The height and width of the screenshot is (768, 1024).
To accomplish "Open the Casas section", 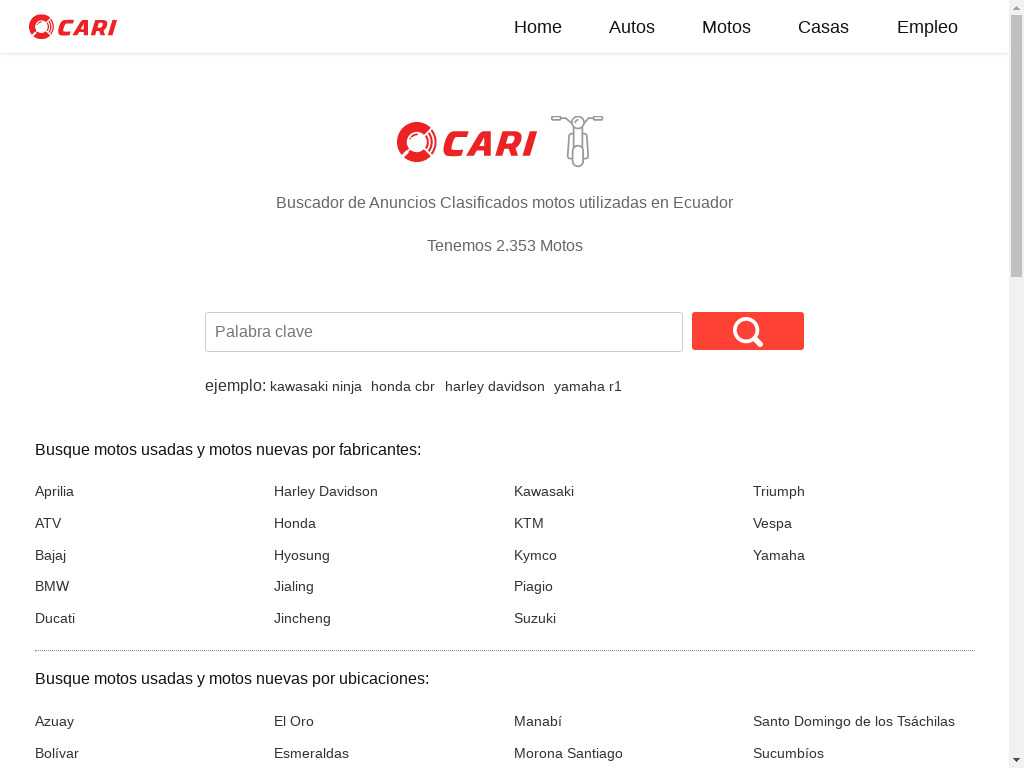I will (x=823, y=27).
